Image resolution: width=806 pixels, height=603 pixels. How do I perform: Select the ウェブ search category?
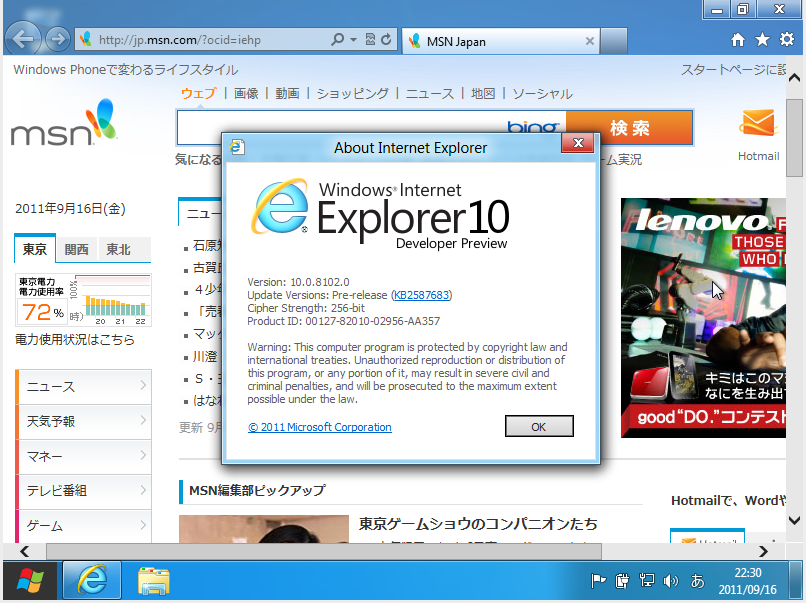198,94
